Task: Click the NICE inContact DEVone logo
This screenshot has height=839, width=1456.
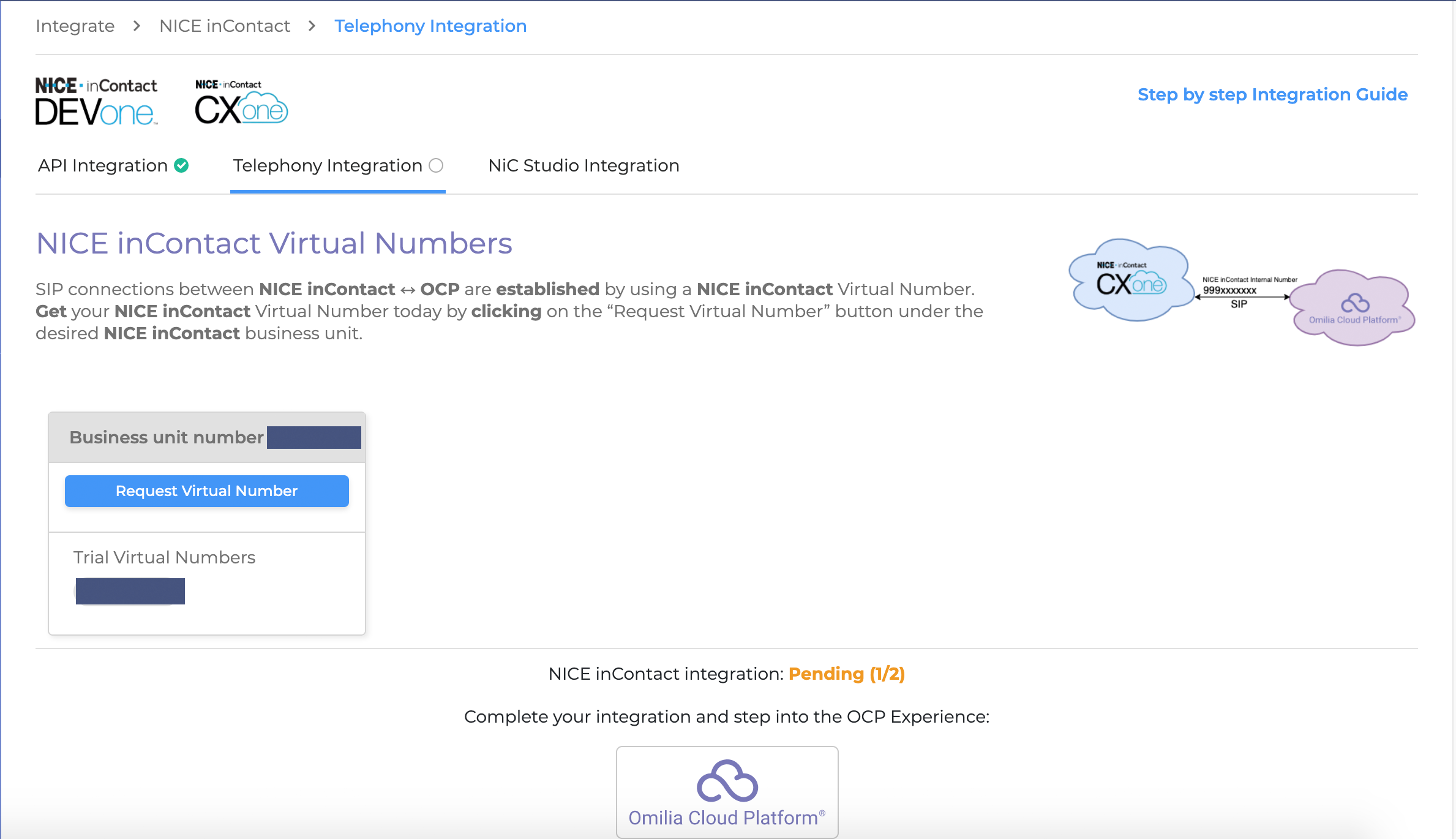Action: [96, 101]
